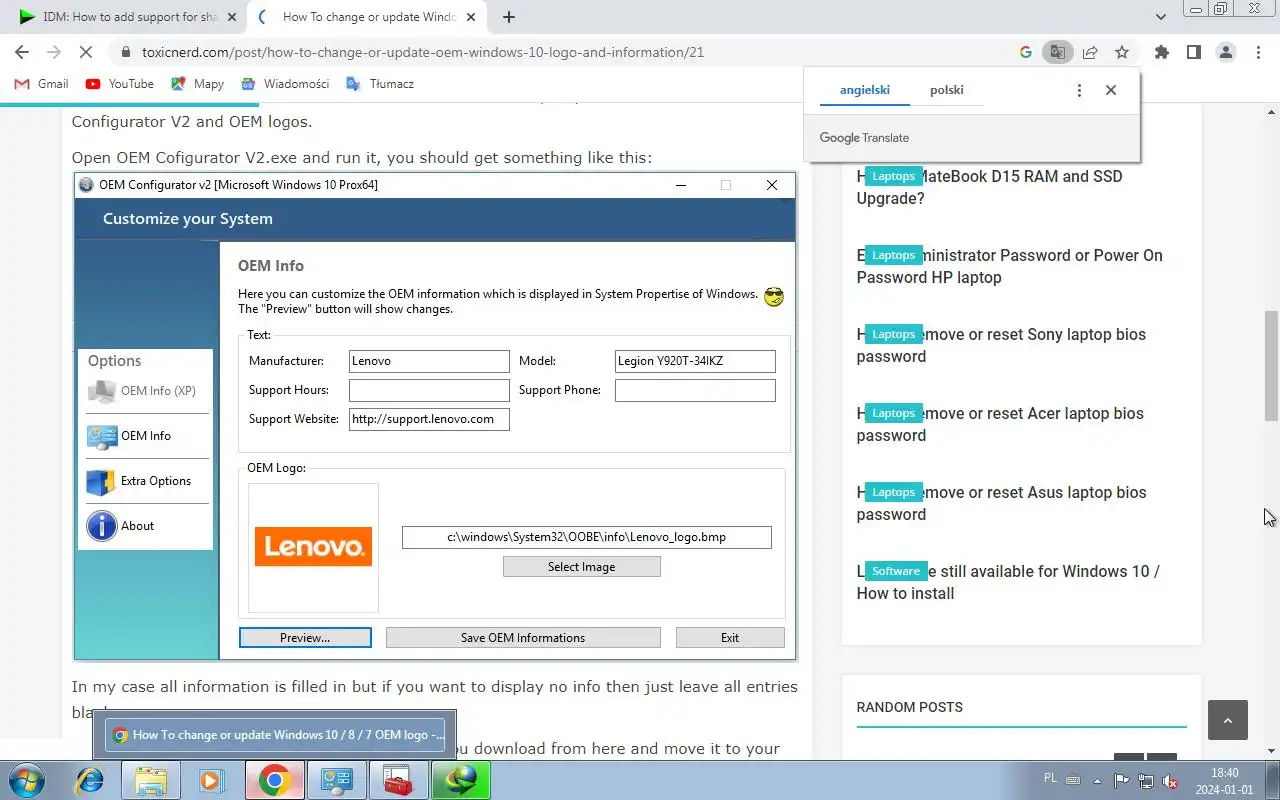Click the Chrome taskbar preview tooltip
The width and height of the screenshot is (1280, 800).
(275, 734)
